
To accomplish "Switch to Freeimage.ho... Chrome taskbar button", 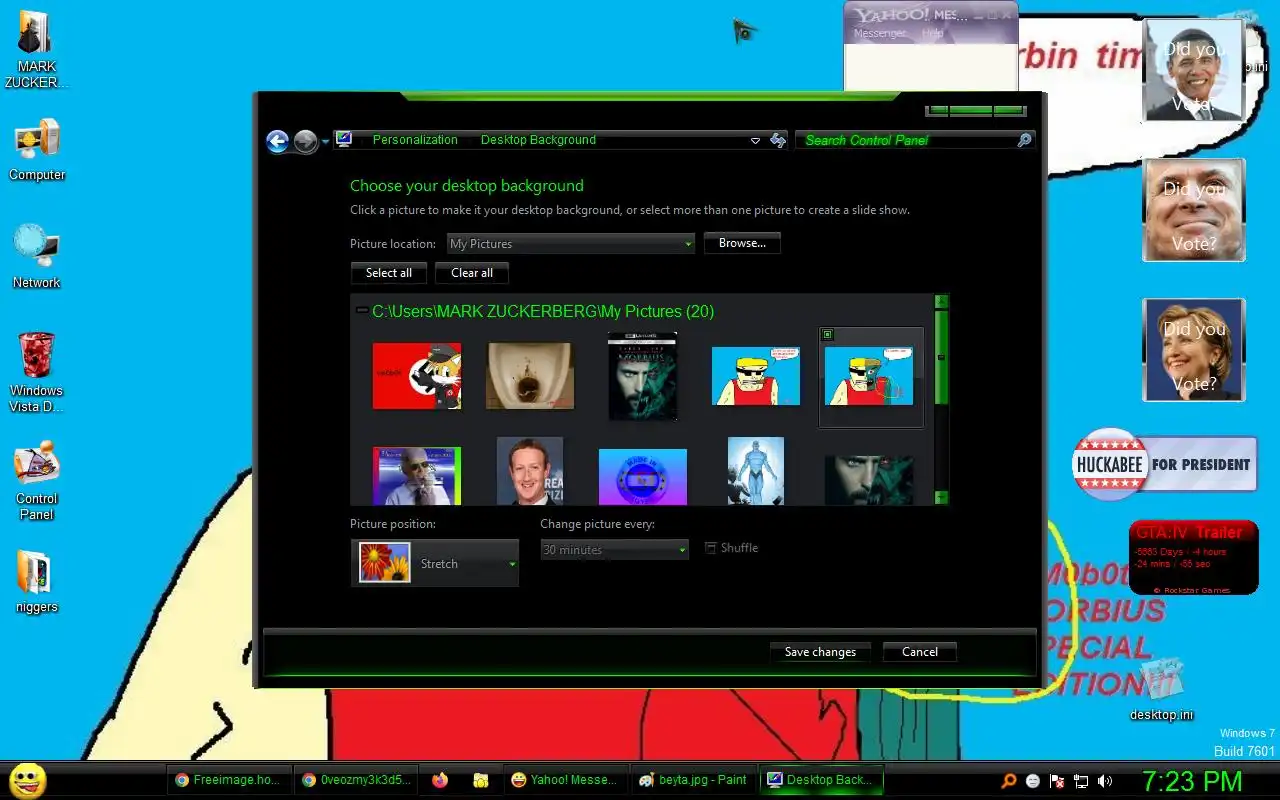I will [228, 780].
